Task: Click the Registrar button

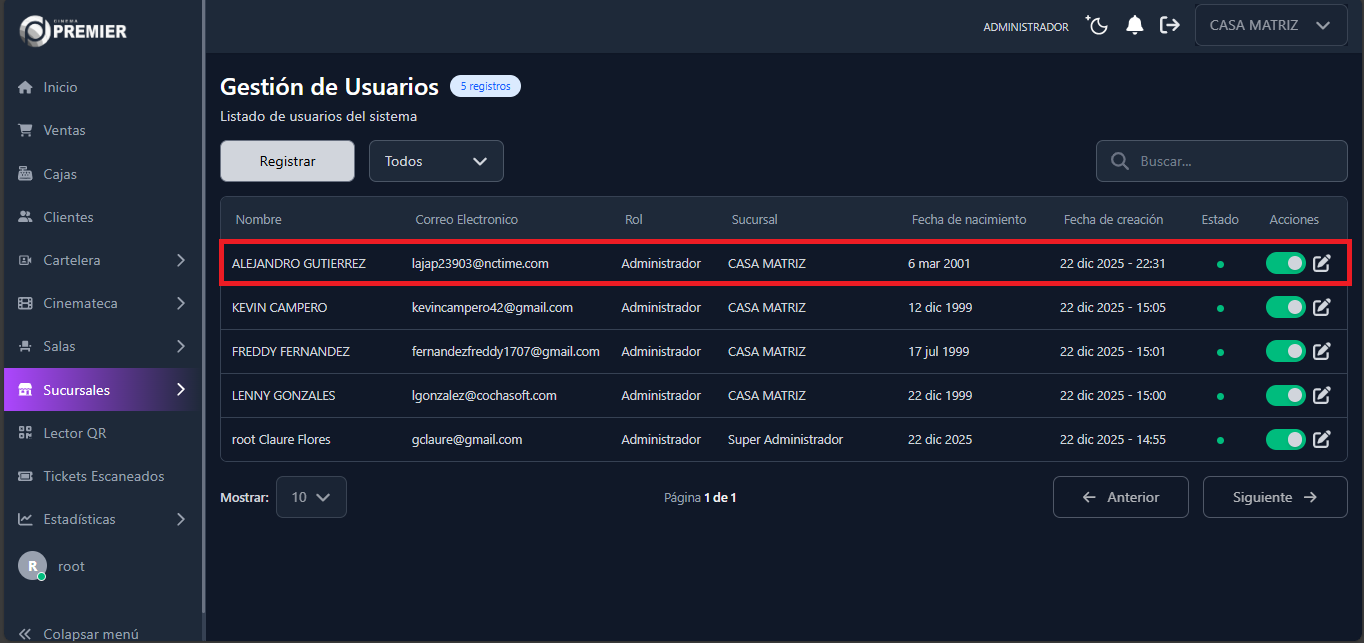Action: (x=287, y=161)
